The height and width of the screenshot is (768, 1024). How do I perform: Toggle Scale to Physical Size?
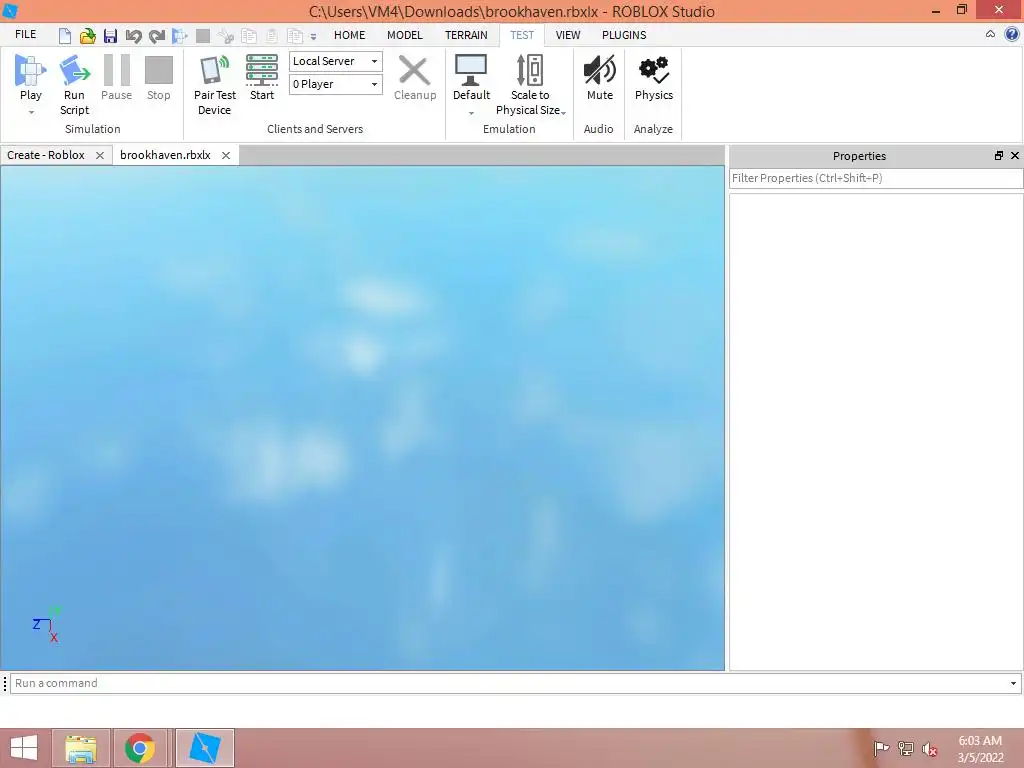pyautogui.click(x=530, y=85)
